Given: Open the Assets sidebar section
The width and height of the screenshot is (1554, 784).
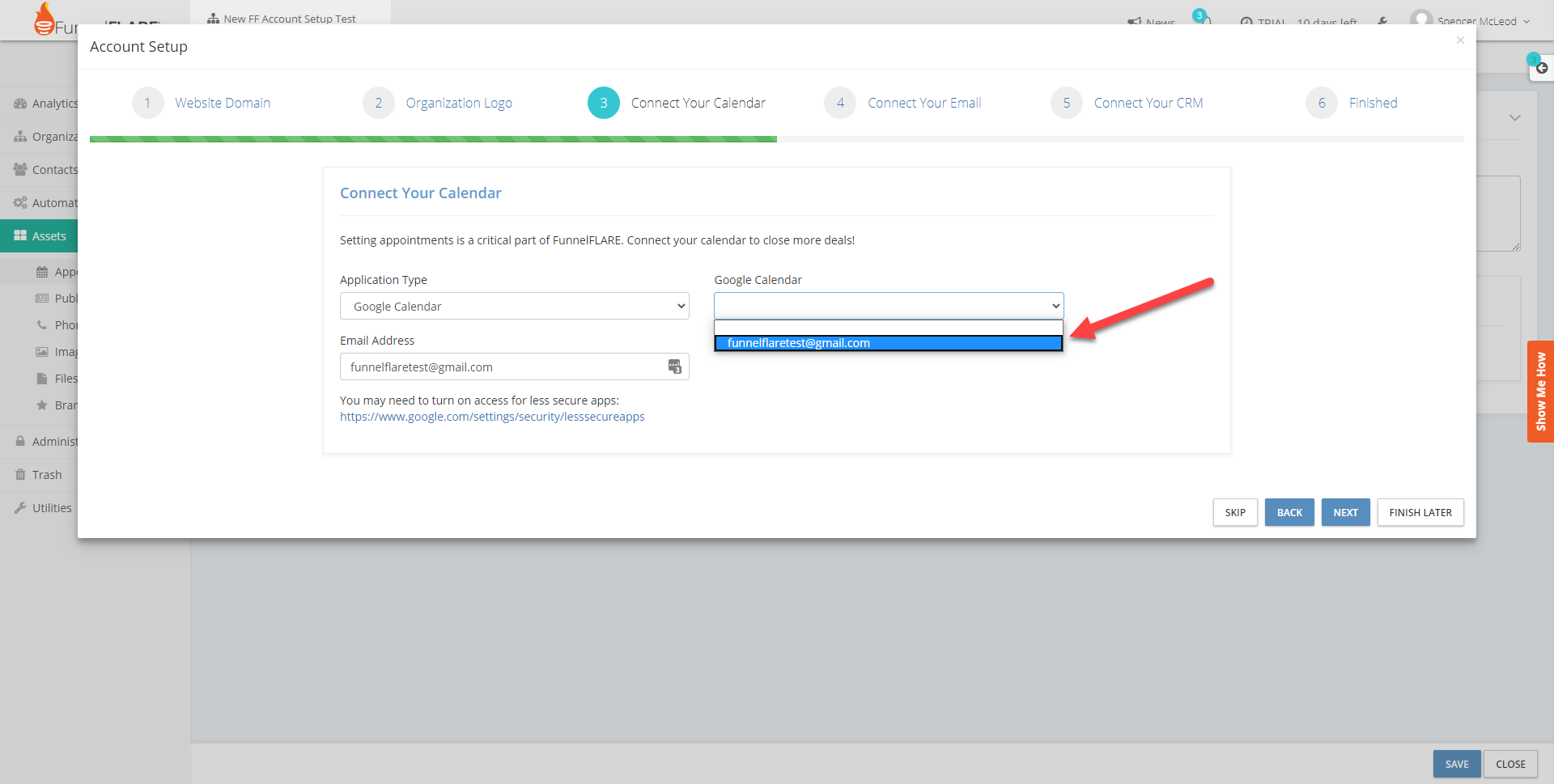Looking at the screenshot, I should pyautogui.click(x=39, y=236).
